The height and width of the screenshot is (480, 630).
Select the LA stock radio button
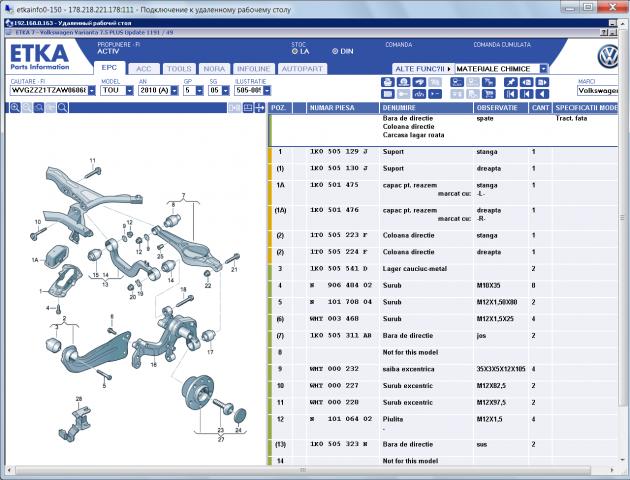pyautogui.click(x=295, y=51)
